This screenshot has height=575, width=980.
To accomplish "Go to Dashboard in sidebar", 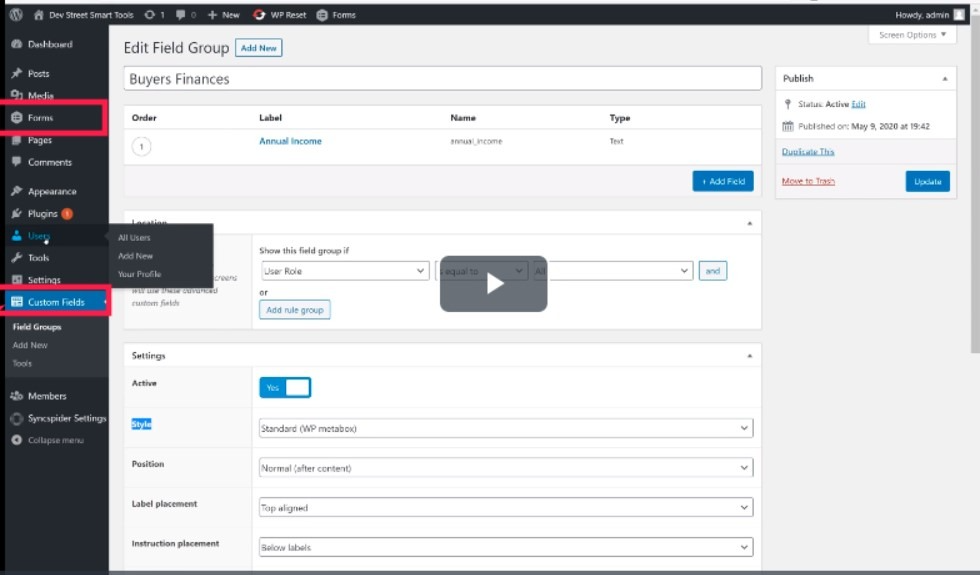I will (50, 44).
